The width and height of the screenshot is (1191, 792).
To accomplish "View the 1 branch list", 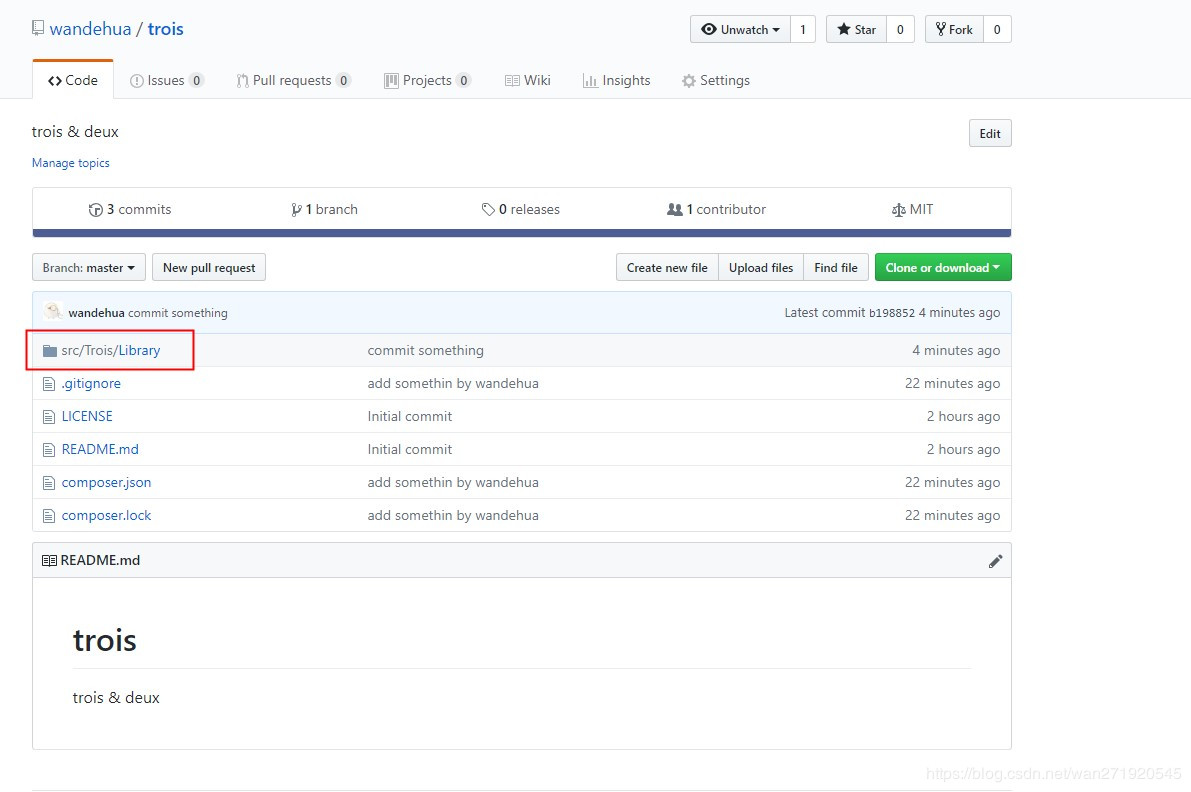I will 324,210.
